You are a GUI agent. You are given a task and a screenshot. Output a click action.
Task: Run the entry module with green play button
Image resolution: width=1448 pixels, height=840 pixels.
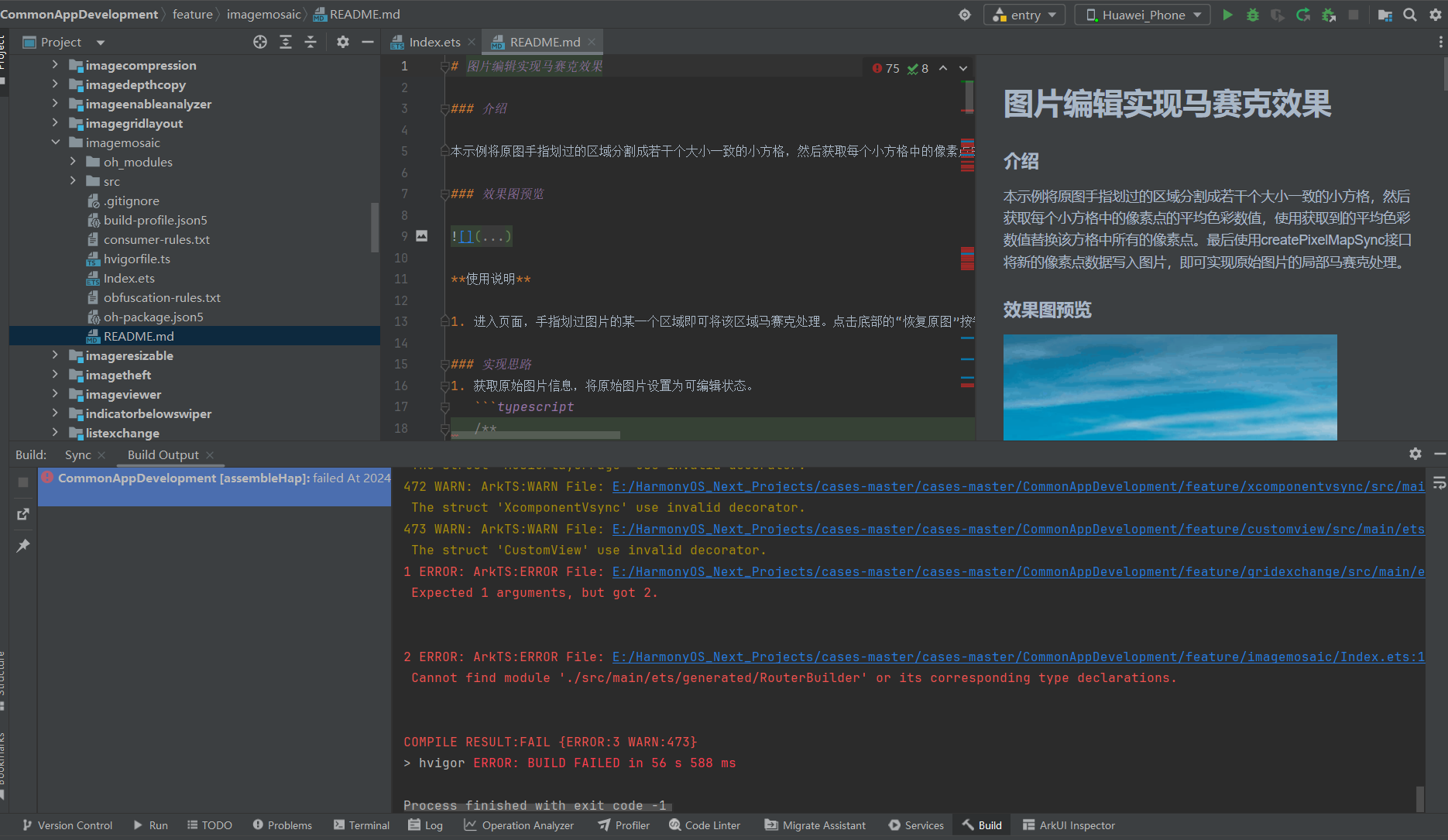(x=1227, y=15)
